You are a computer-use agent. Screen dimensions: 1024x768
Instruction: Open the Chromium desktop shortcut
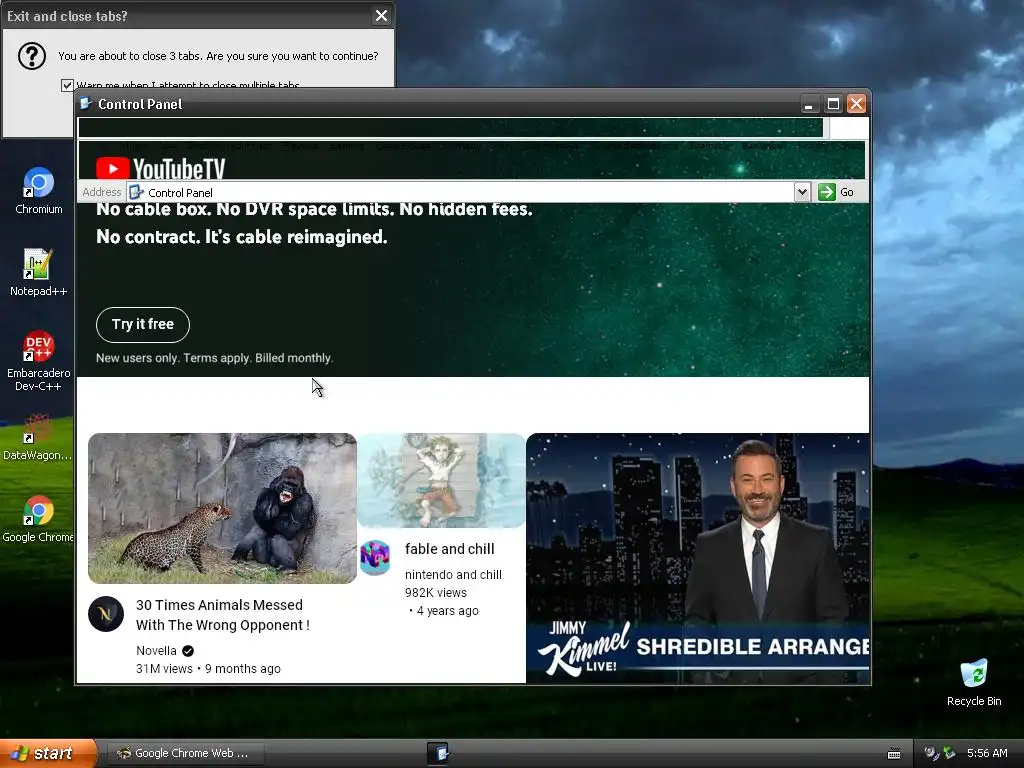[39, 190]
